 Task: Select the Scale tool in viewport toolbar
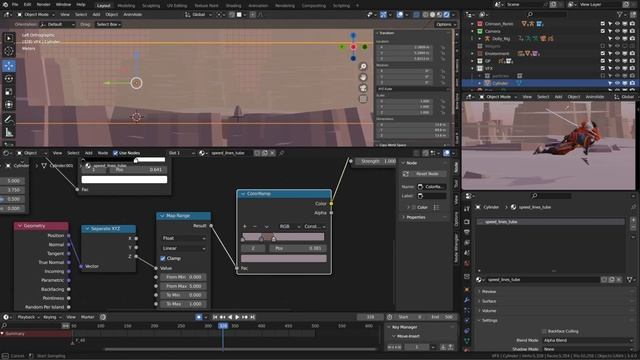point(9,91)
